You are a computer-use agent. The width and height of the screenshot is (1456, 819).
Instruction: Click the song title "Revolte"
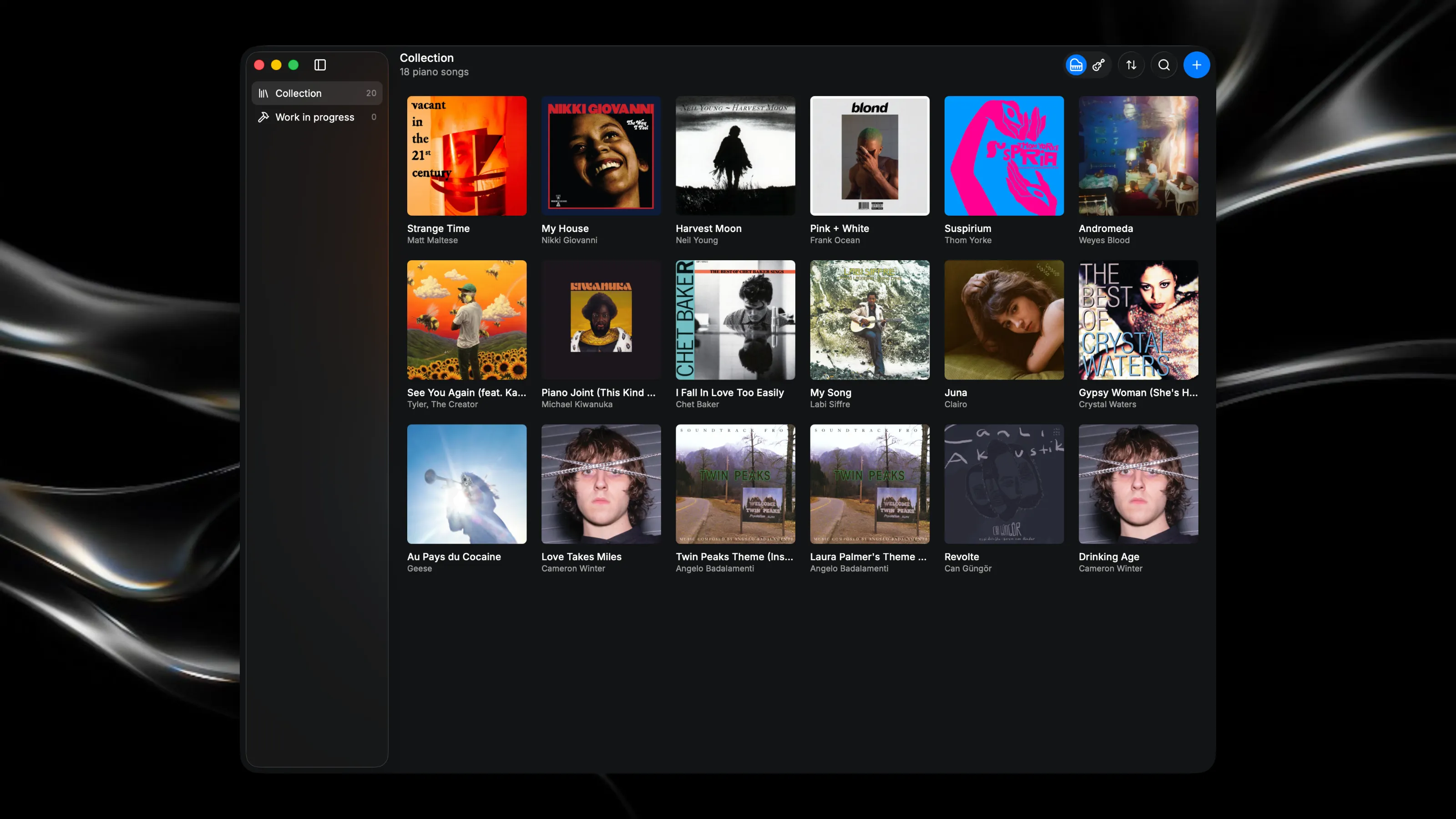click(x=961, y=557)
